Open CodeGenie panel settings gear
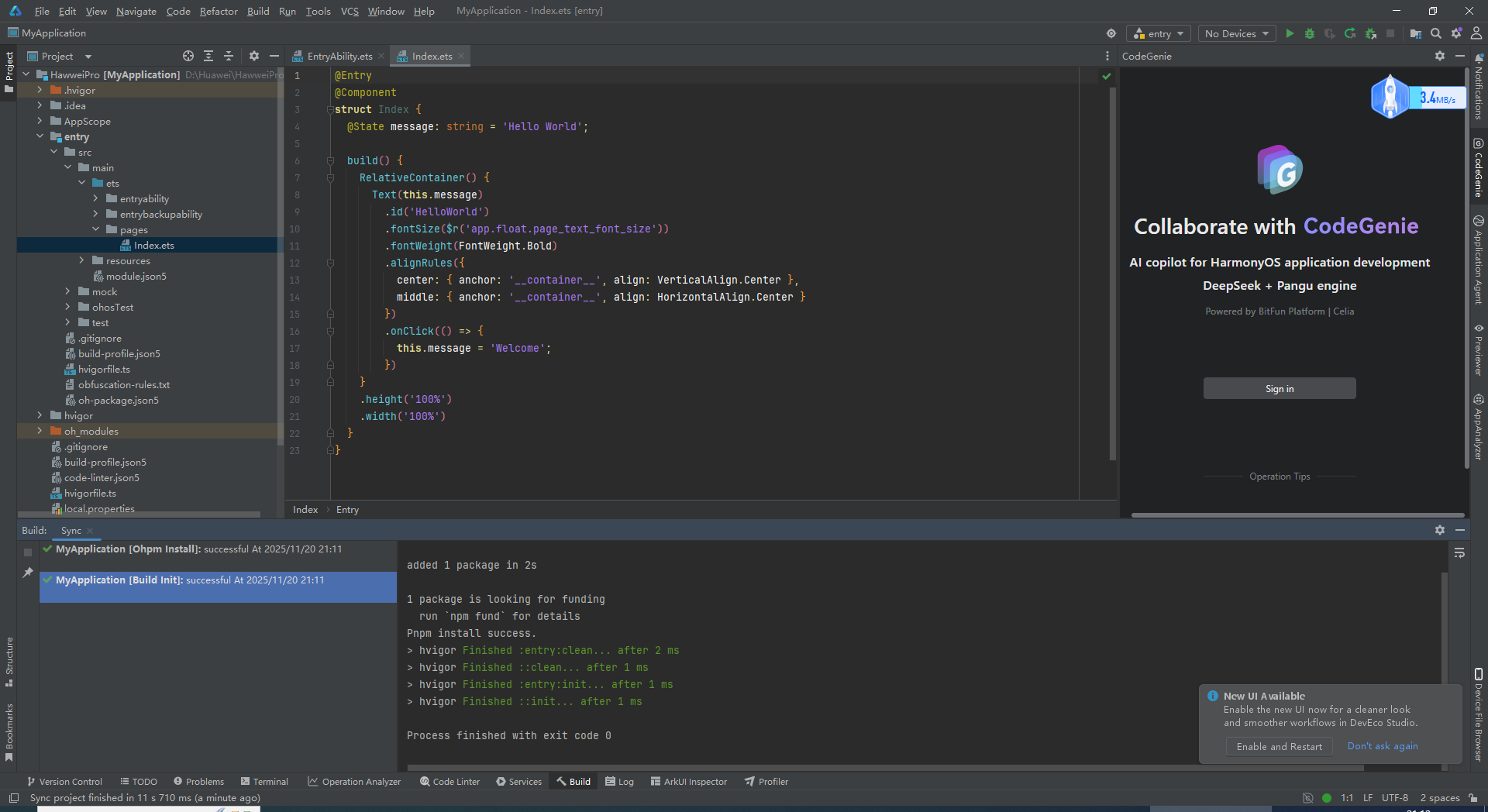 point(1440,56)
